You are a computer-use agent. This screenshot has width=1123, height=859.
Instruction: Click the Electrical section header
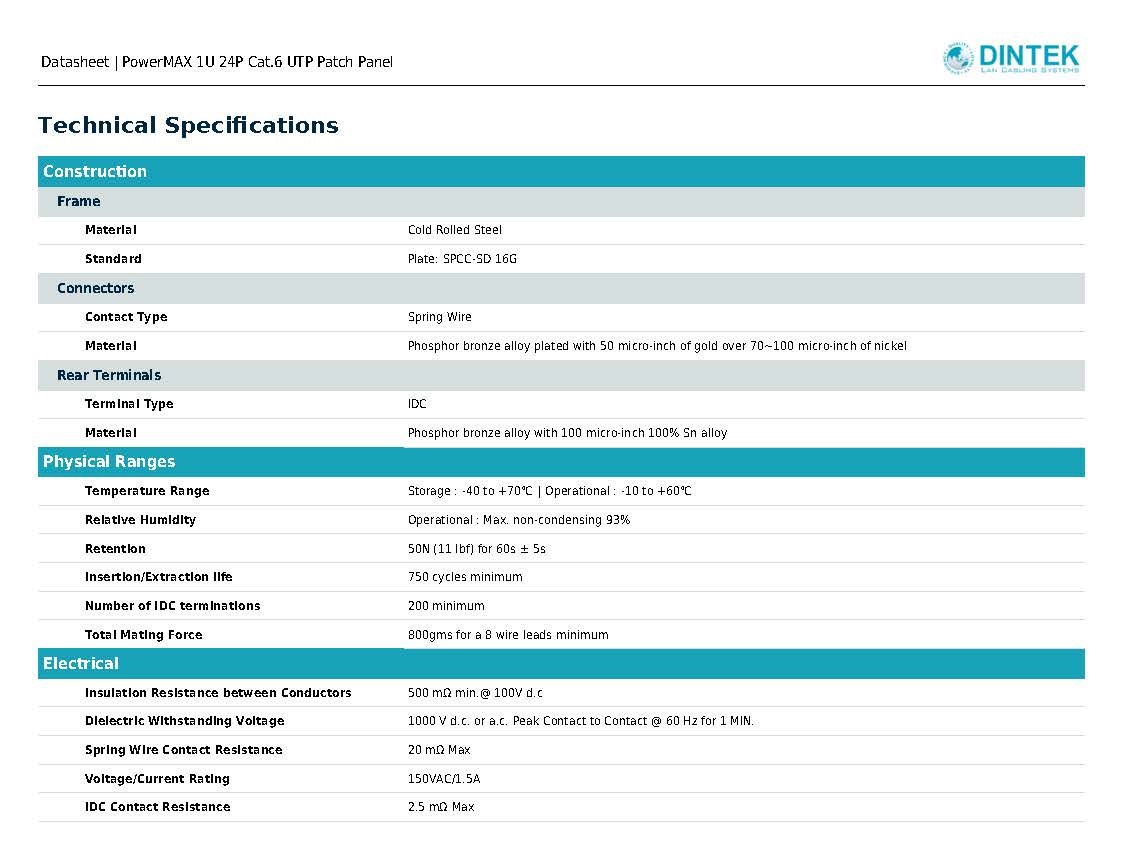(561, 664)
